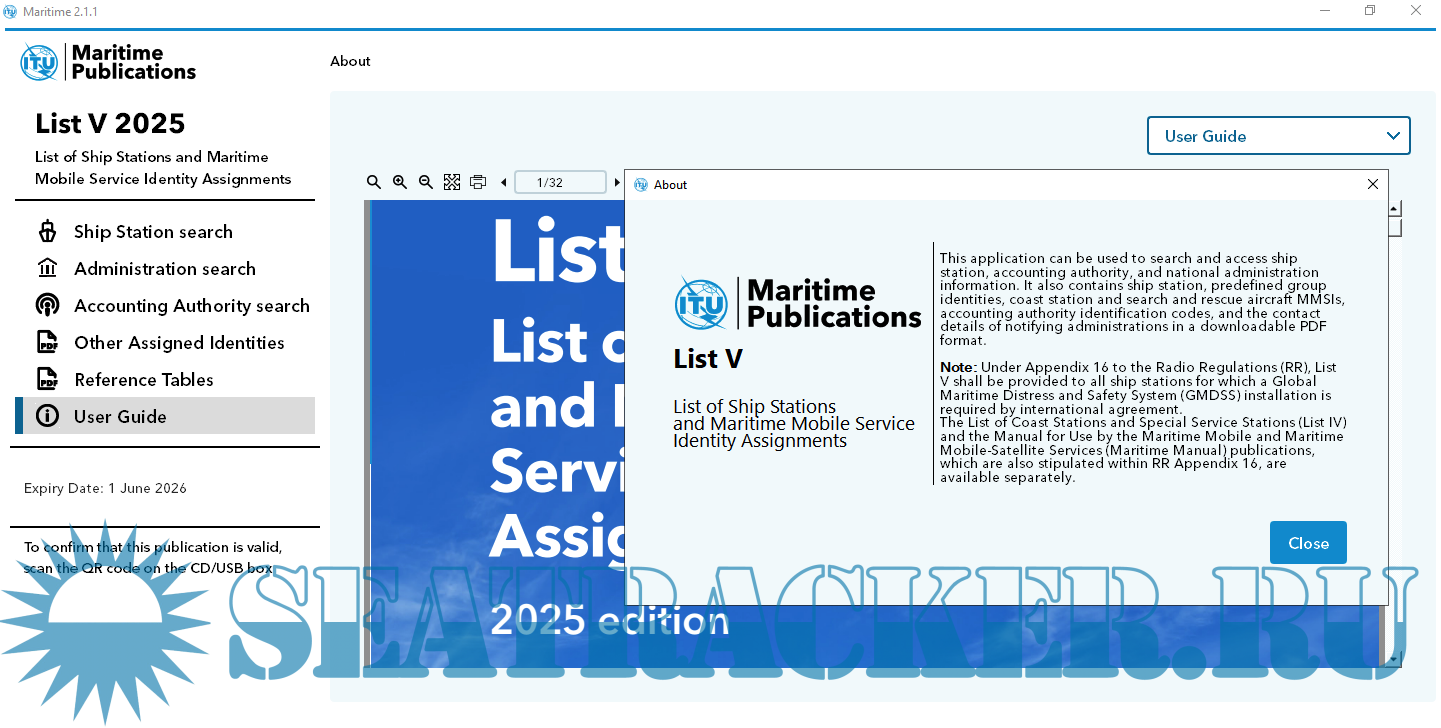Go to next page arrow
This screenshot has width=1441, height=728.
pos(617,183)
